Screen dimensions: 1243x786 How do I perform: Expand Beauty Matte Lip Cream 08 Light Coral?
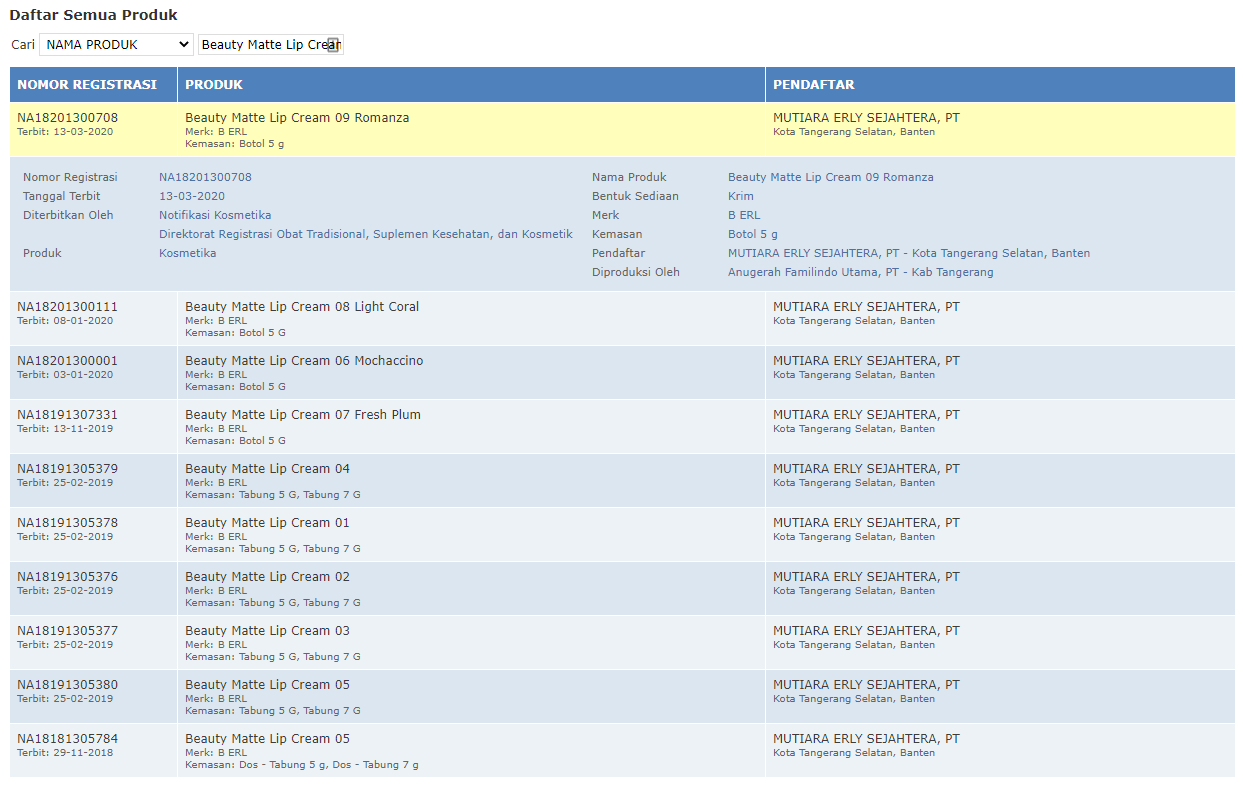[302, 307]
